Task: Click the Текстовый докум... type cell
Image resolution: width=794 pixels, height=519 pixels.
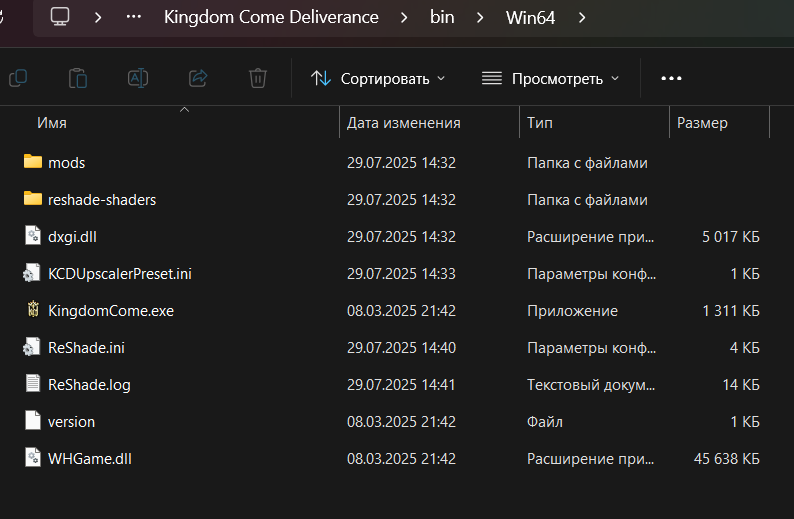Action: point(591,385)
